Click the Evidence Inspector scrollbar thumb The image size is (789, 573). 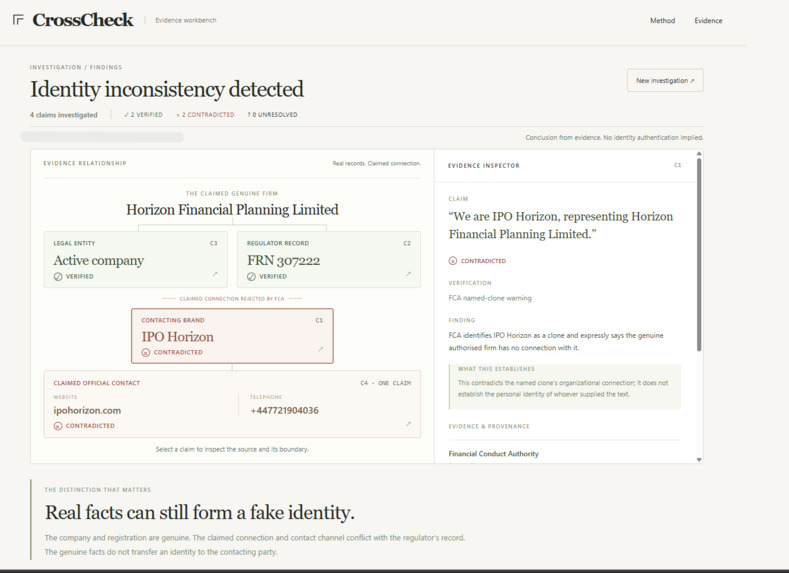click(699, 255)
